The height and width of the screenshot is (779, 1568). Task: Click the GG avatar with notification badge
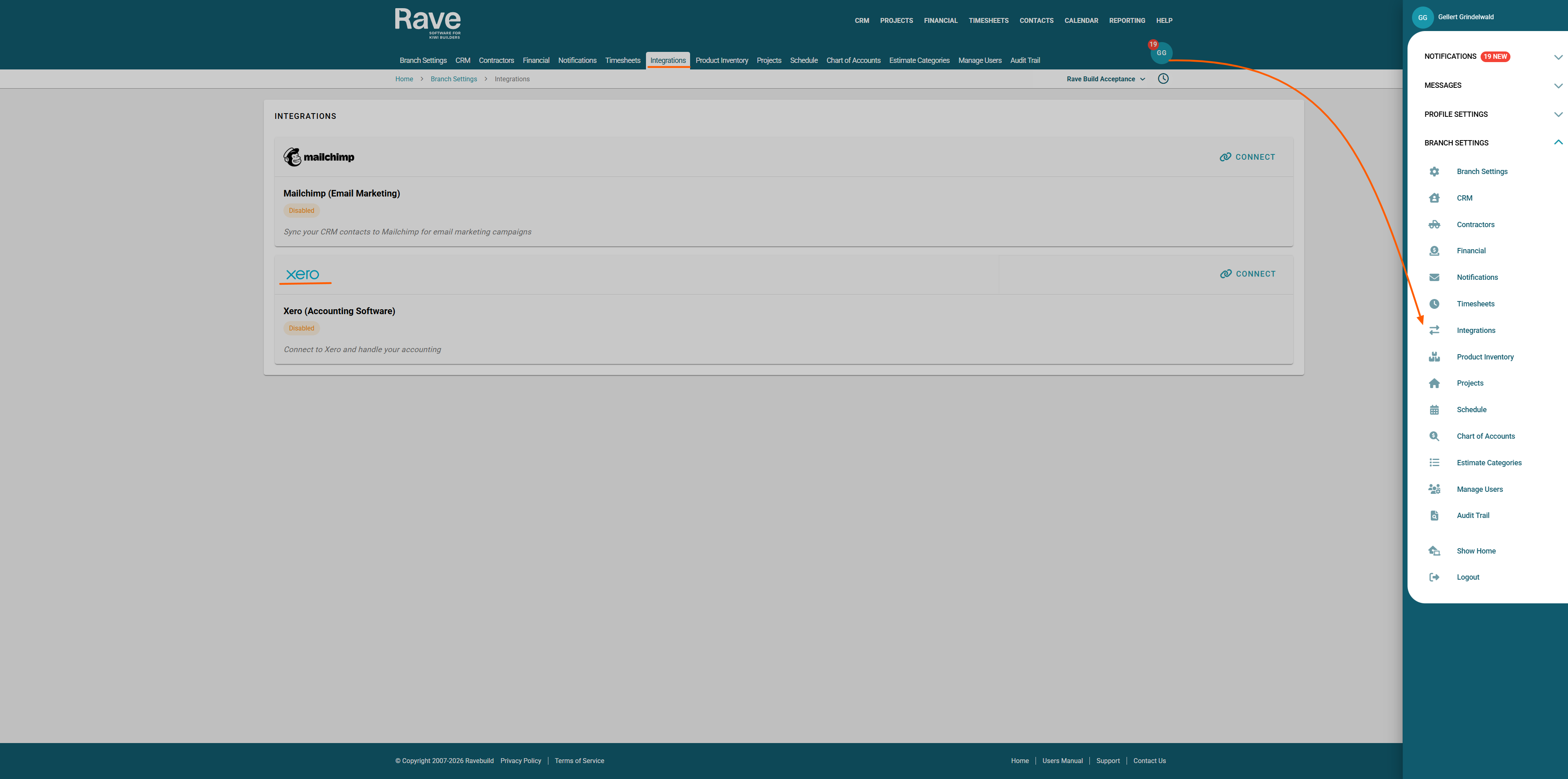1161,53
